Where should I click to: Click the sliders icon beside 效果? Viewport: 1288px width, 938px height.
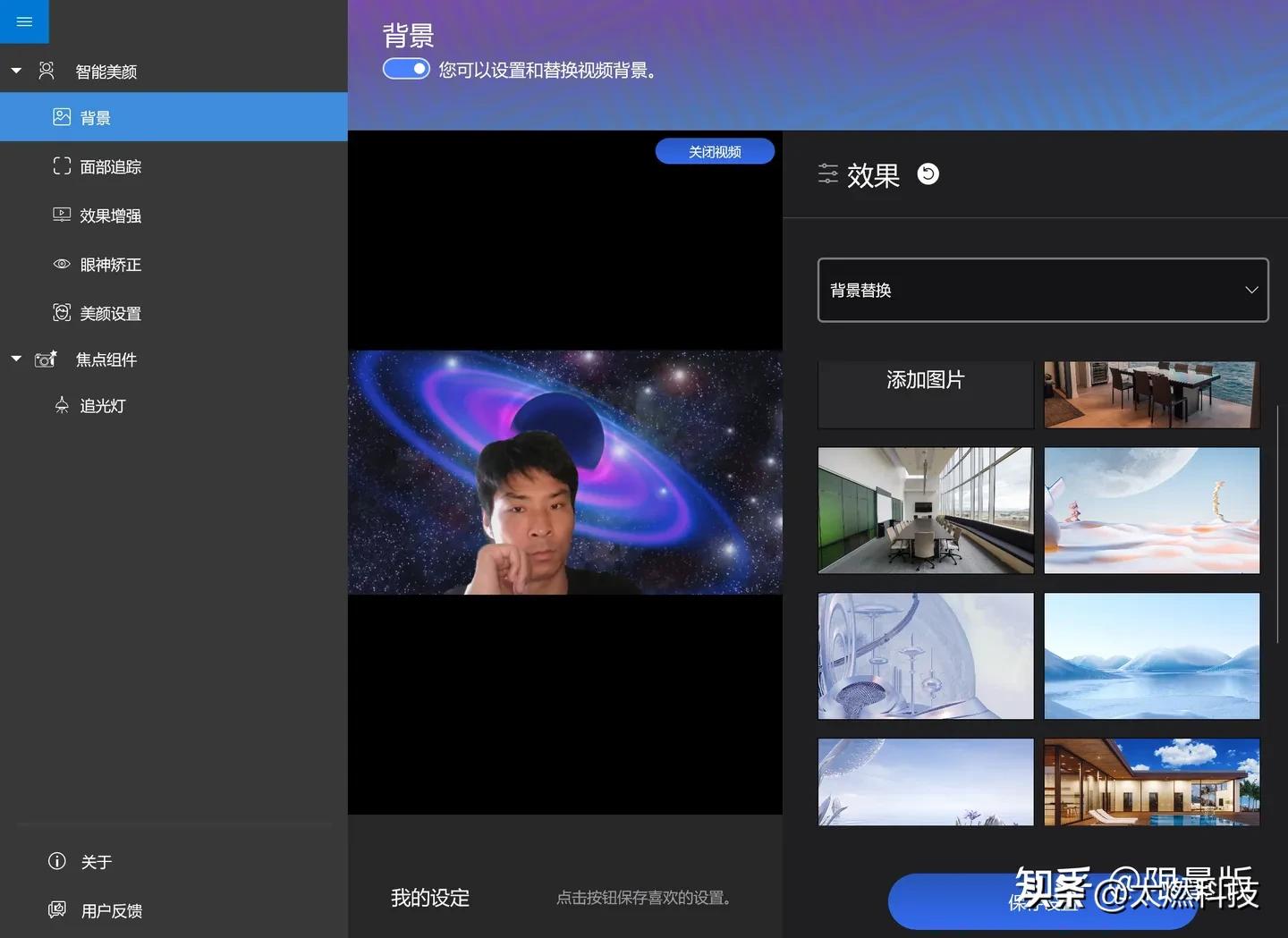[828, 174]
